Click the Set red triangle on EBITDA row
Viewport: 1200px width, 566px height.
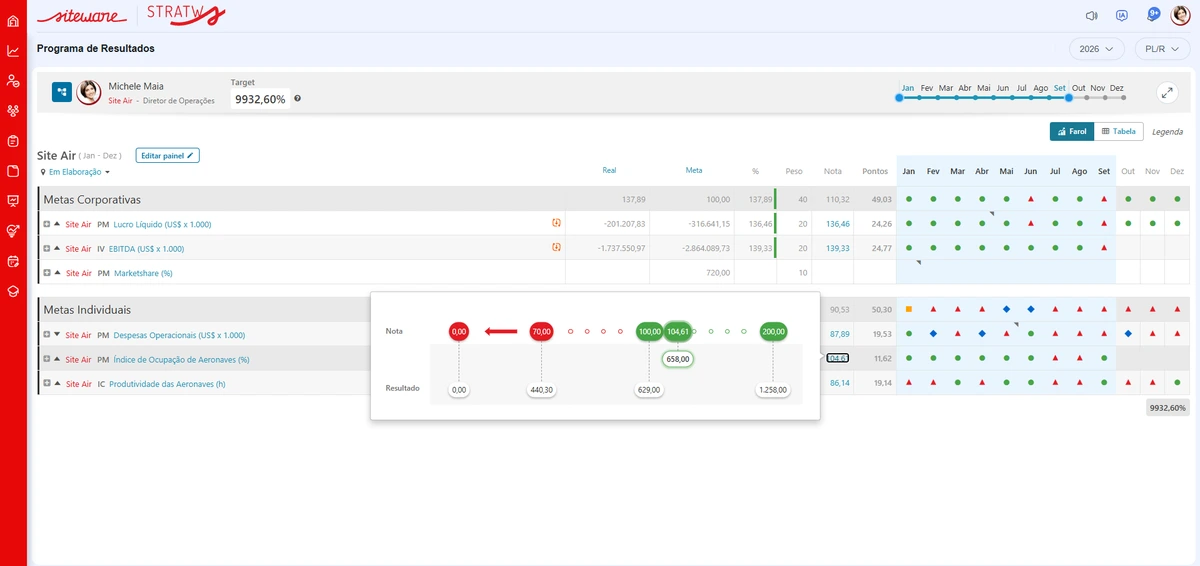(x=1104, y=247)
